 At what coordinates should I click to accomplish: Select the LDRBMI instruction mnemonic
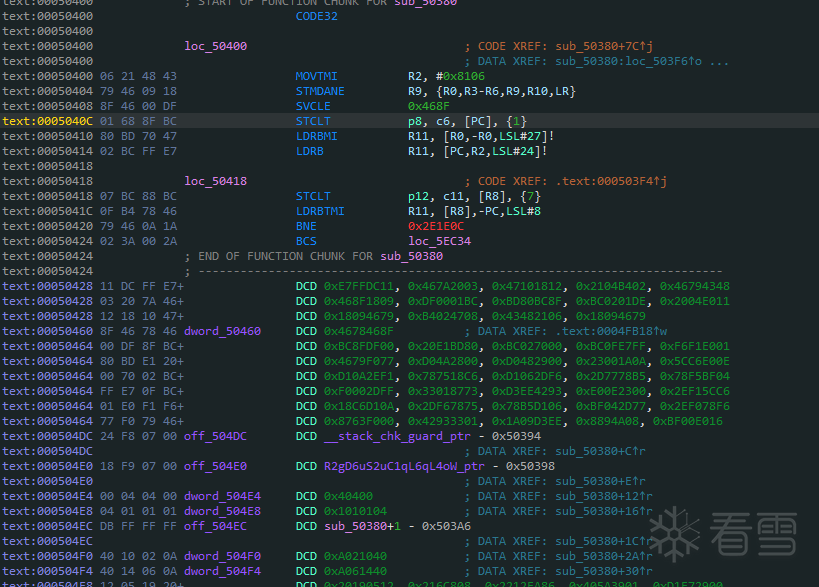[317, 136]
